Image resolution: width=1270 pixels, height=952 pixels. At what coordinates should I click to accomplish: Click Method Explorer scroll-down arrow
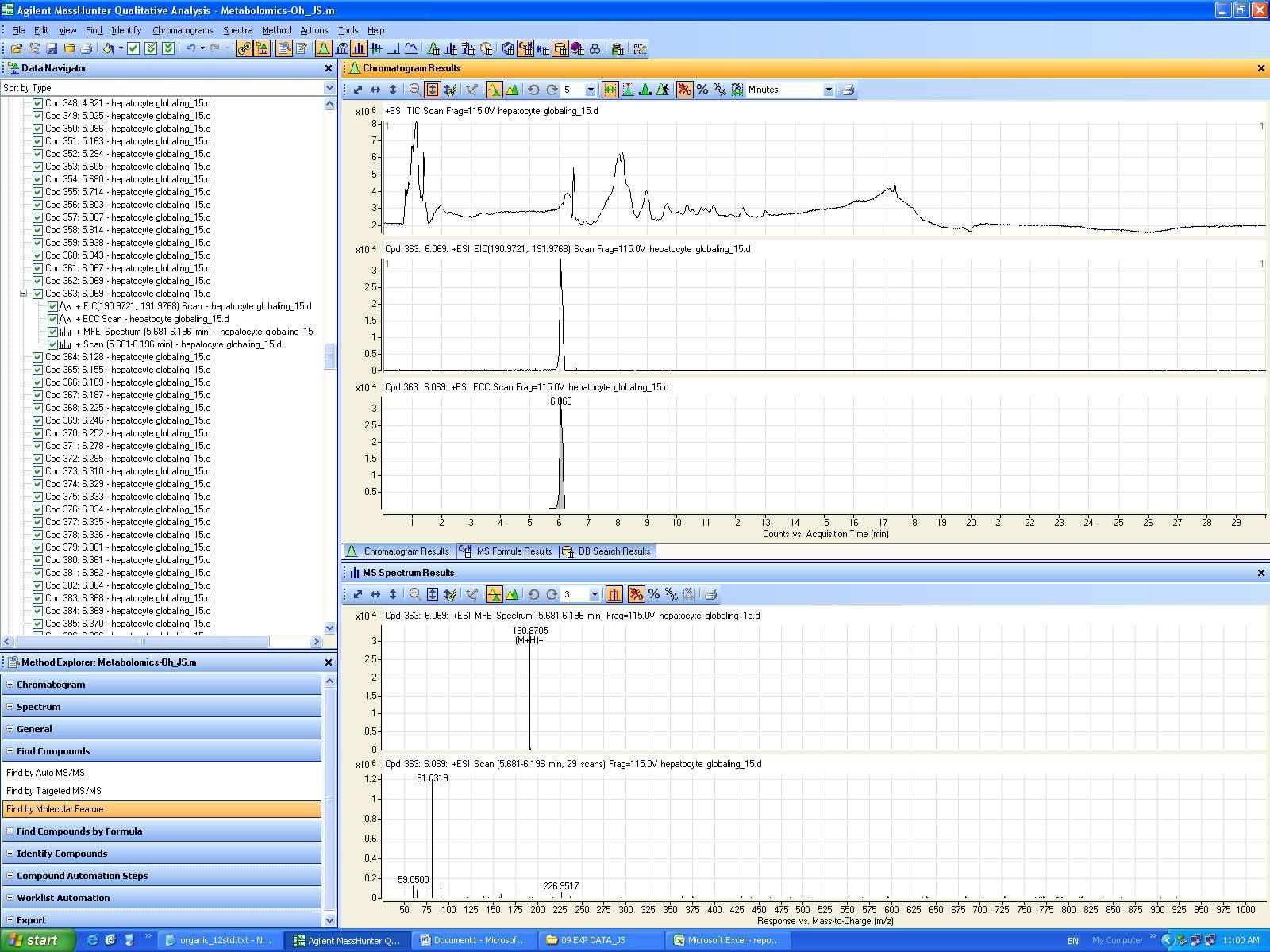[x=330, y=920]
